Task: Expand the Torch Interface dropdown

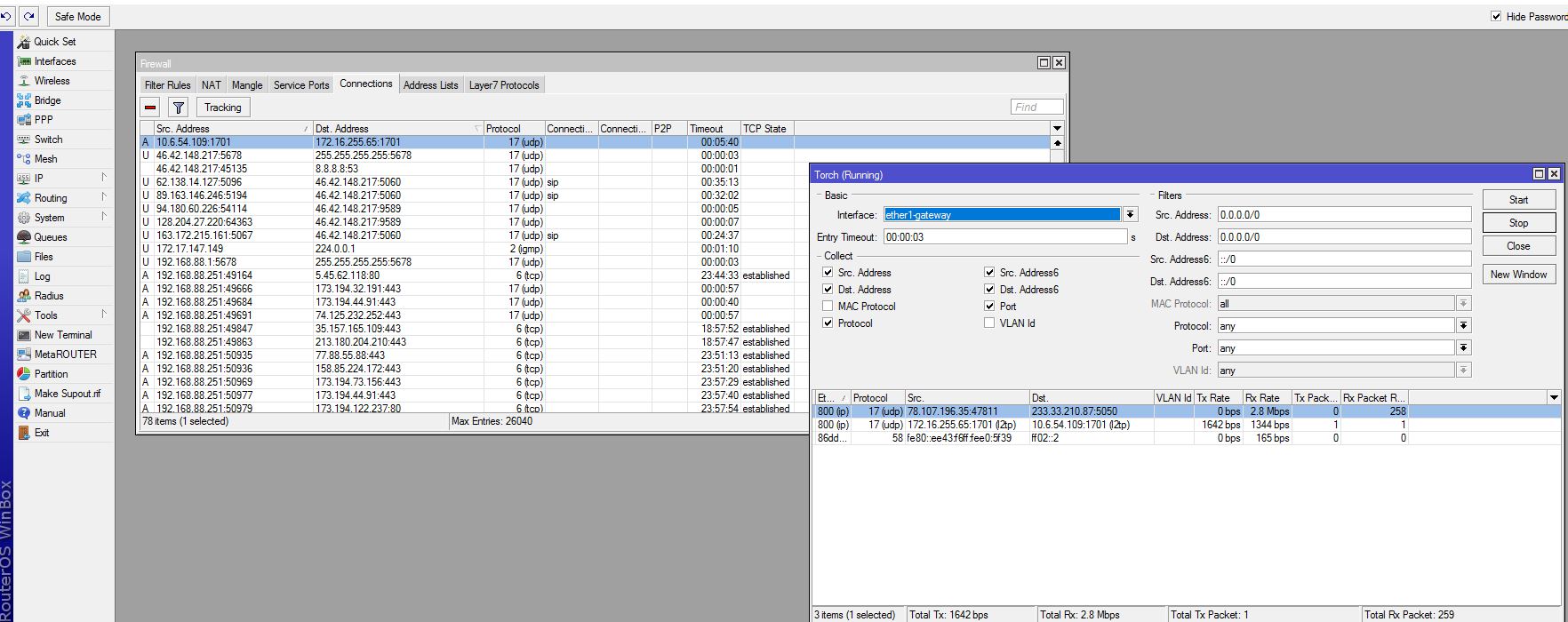Action: (x=1130, y=215)
